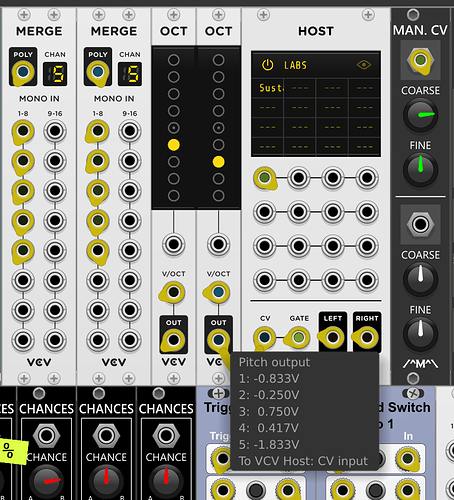The width and height of the screenshot is (454, 500).
Task: Click the CHAN display on second Merge module
Action: point(130,74)
